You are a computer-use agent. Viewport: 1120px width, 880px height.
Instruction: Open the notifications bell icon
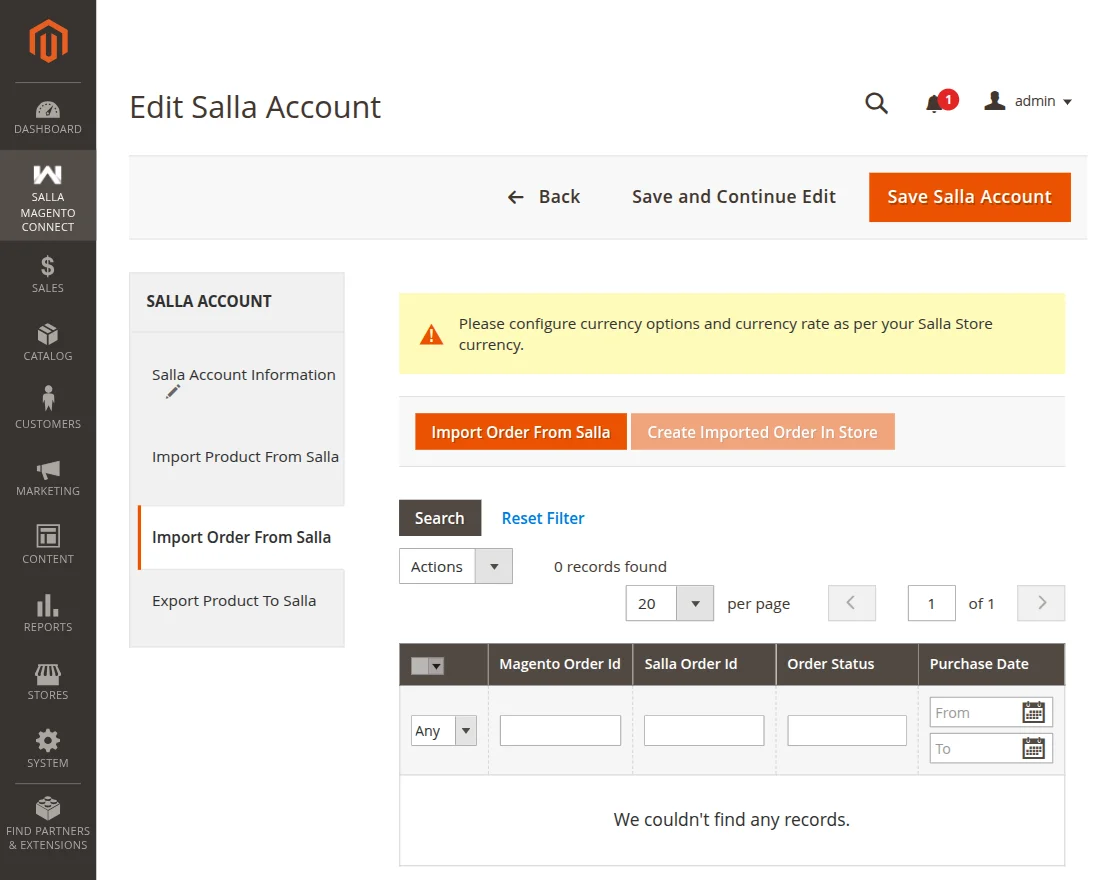click(x=935, y=103)
